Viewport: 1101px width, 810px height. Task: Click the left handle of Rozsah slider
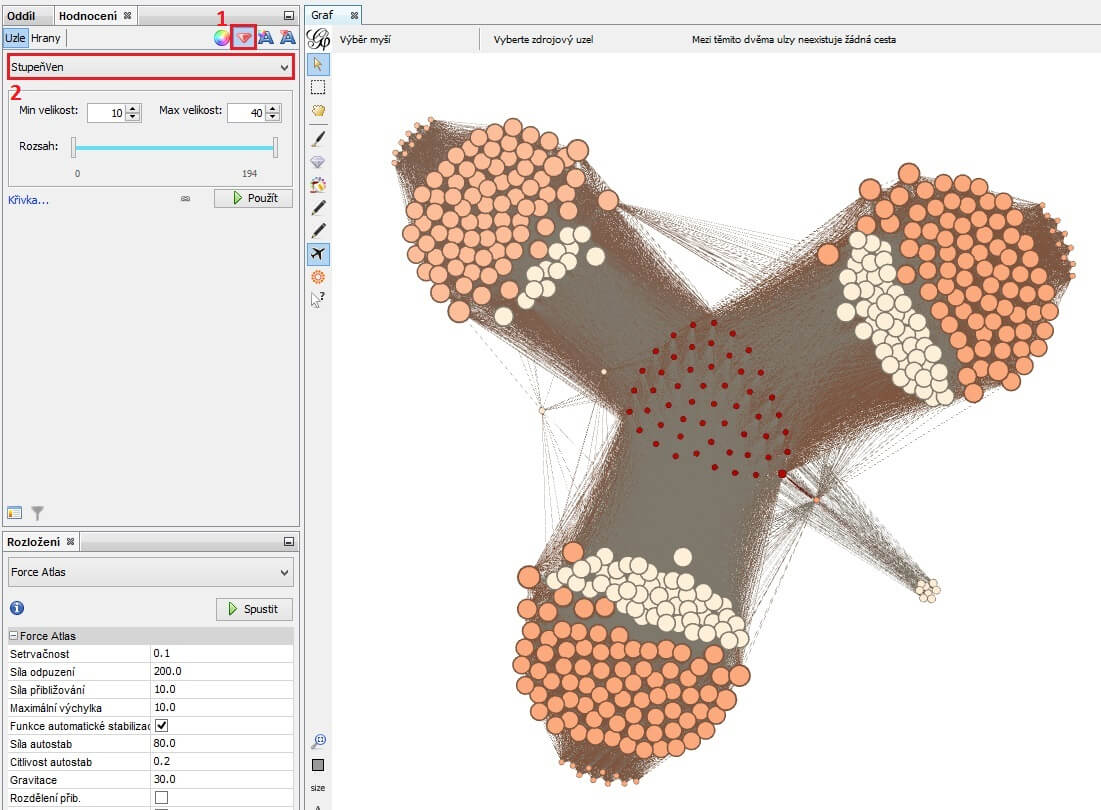(x=74, y=147)
